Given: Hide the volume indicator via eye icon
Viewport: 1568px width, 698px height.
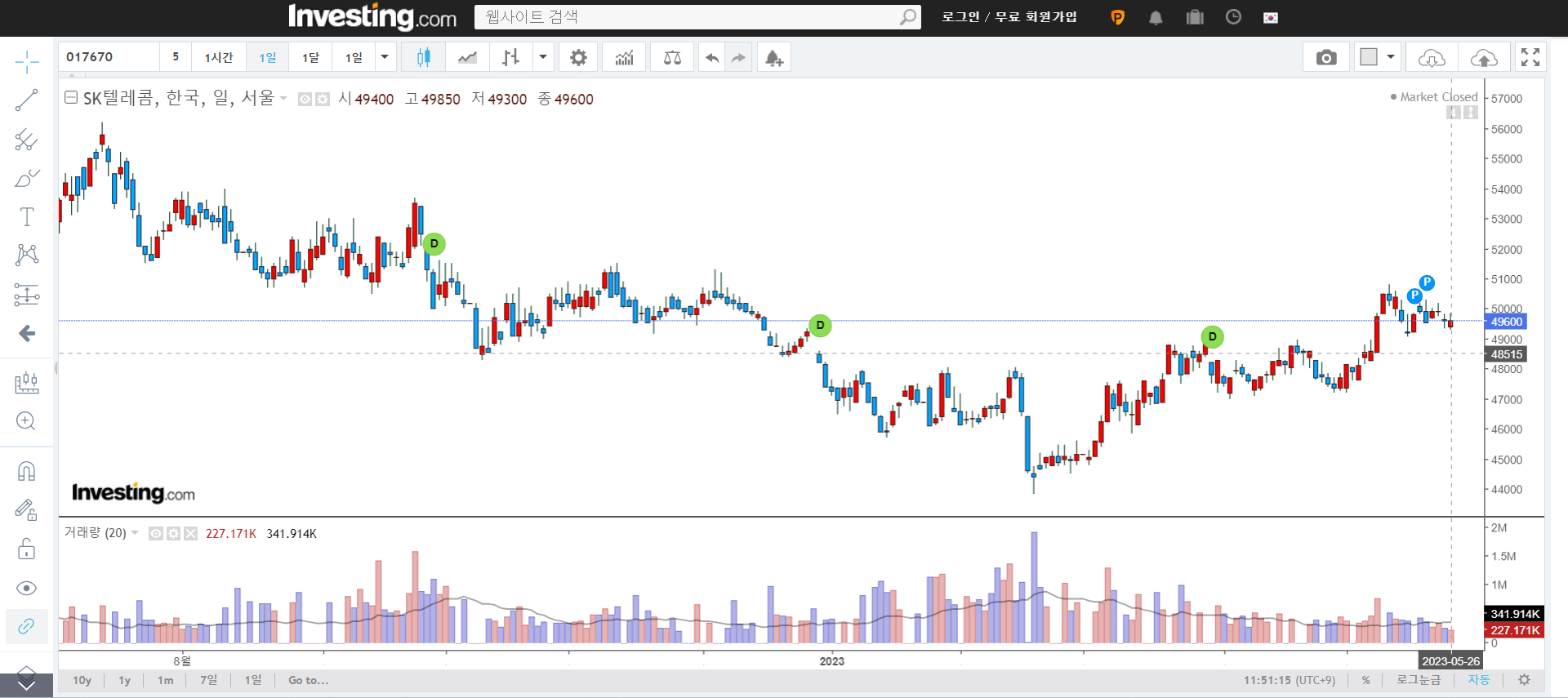Looking at the screenshot, I should coord(156,533).
